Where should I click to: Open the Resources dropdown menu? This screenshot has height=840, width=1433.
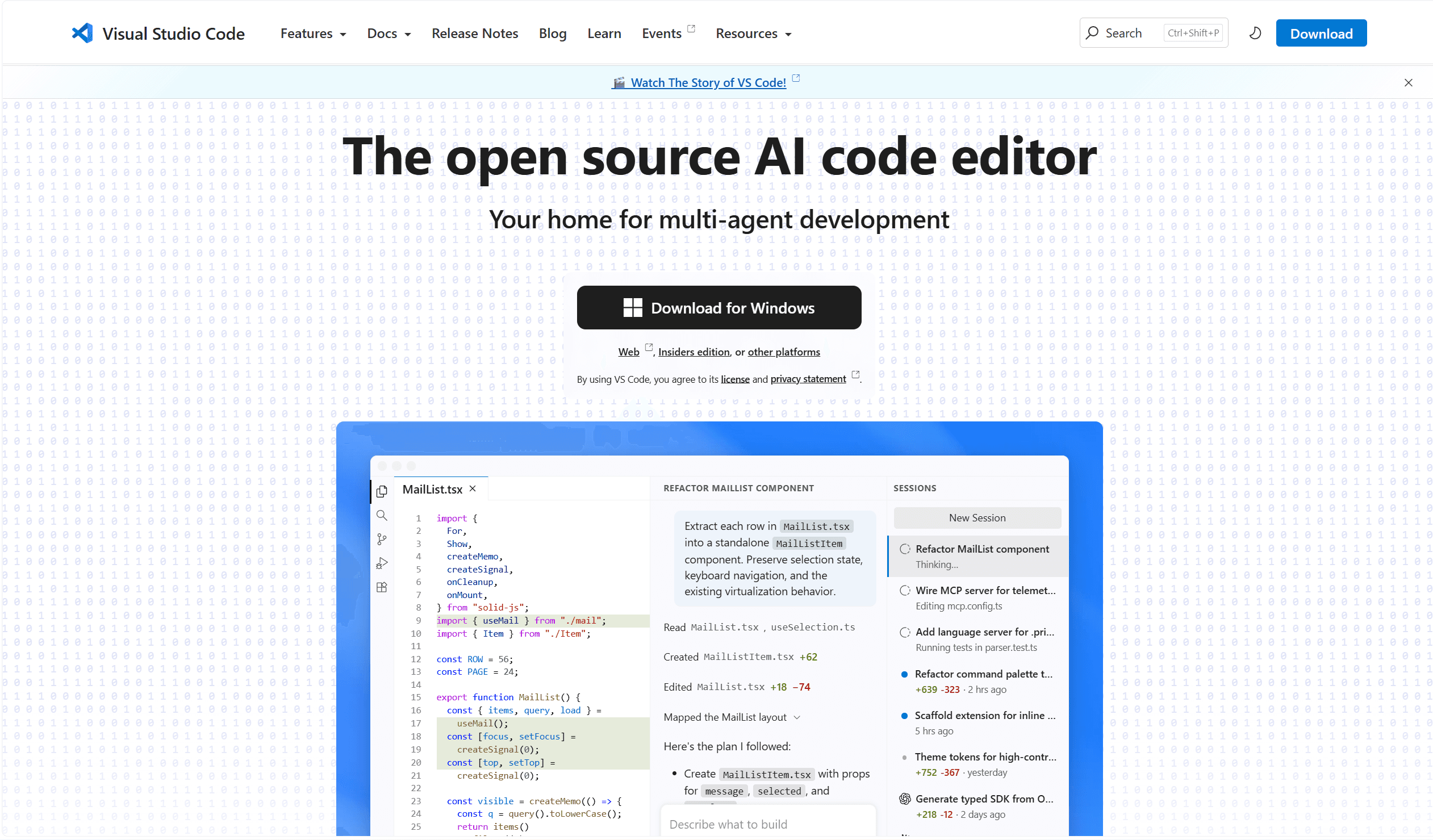click(754, 34)
